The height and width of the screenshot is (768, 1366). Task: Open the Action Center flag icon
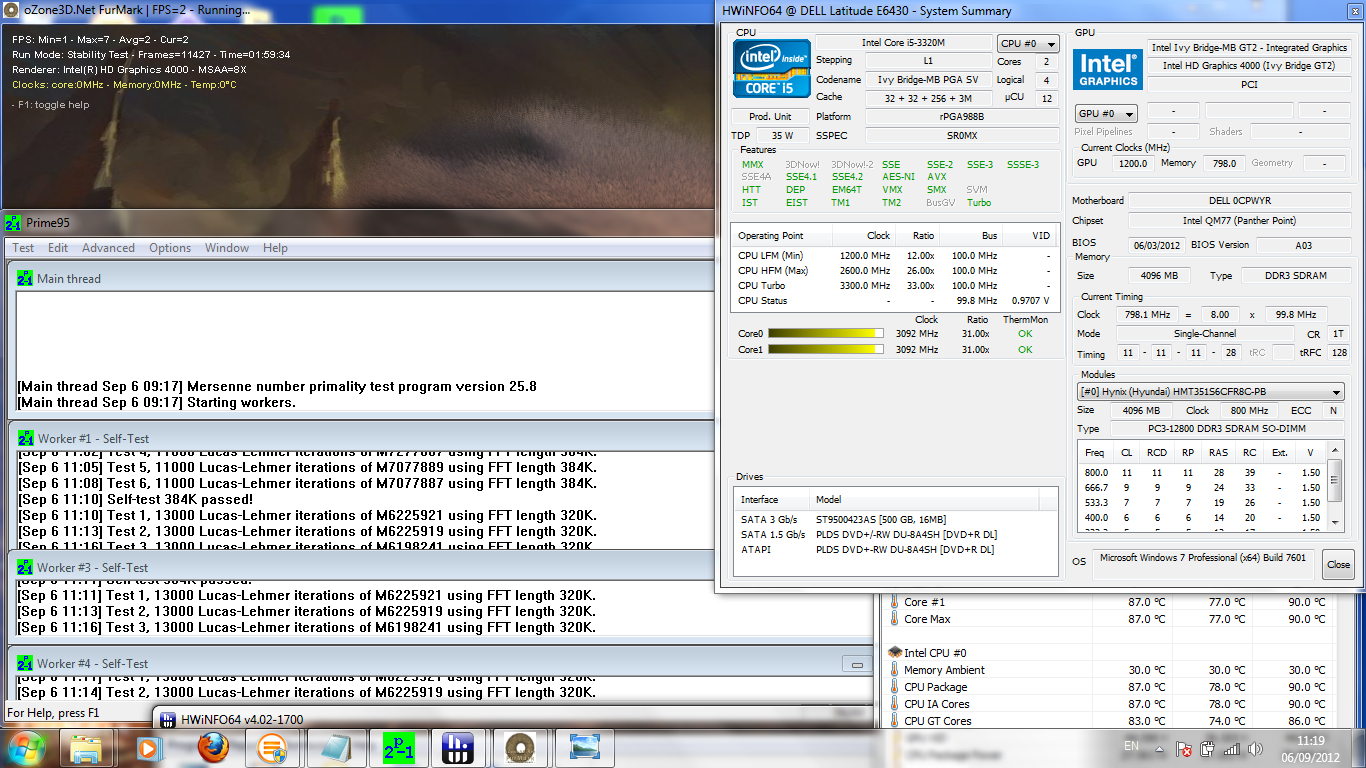tap(1183, 748)
